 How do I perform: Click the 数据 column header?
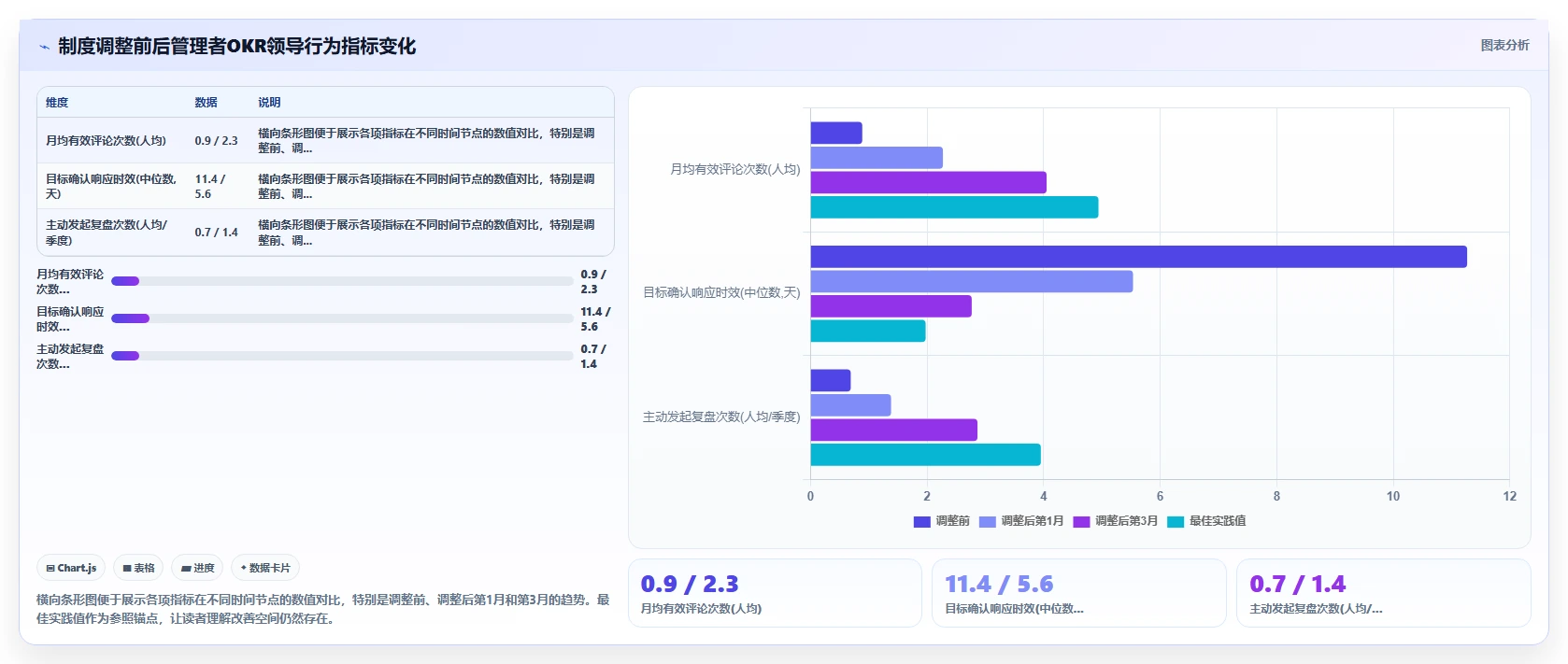[206, 103]
